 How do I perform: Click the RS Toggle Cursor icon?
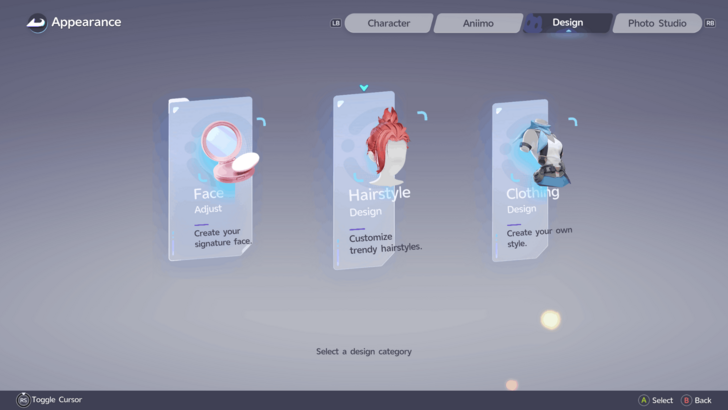(x=23, y=399)
